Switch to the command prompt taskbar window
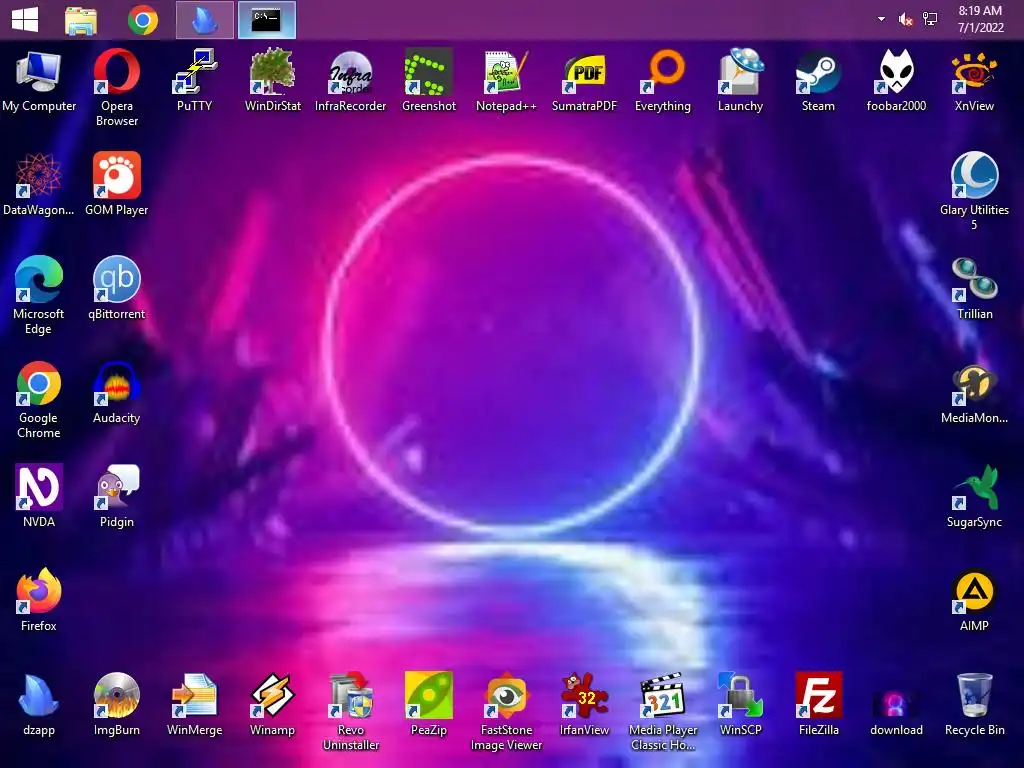 (x=266, y=20)
